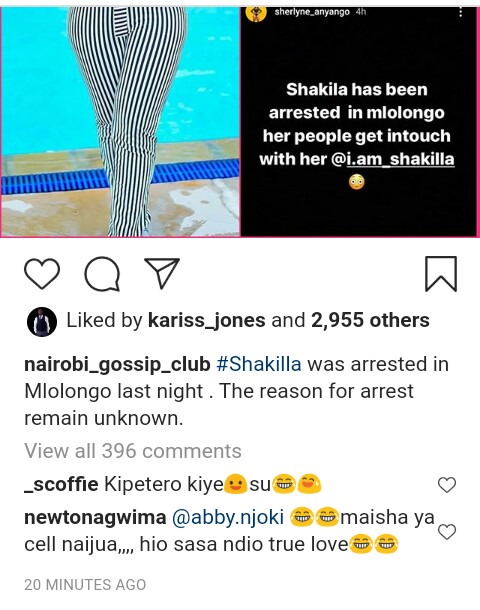The height and width of the screenshot is (610, 480).
Task: Open _scoffie commenter profile
Action: tap(61, 485)
